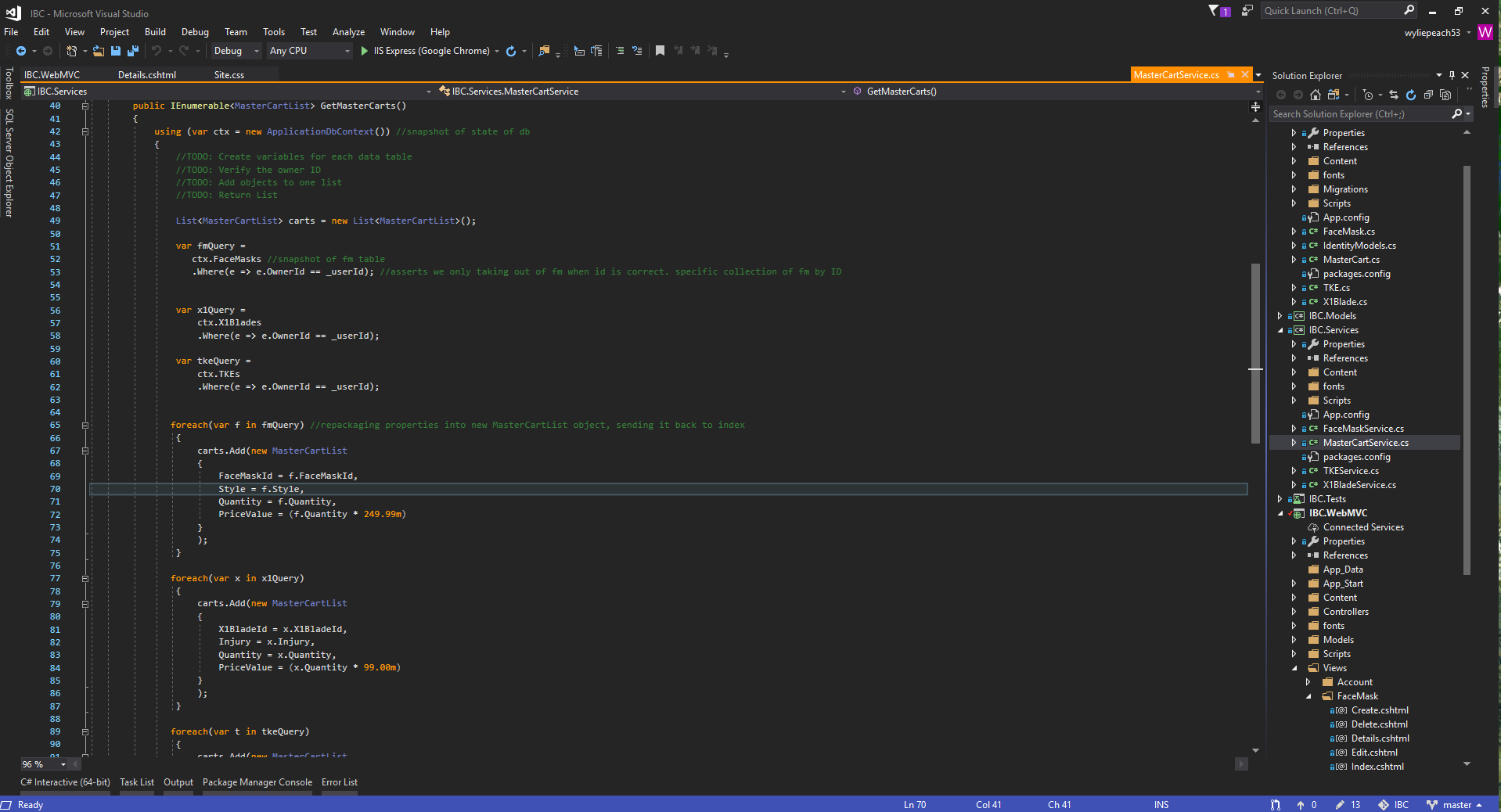Click the wyliepeach53 account name
The image size is (1501, 812).
[x=1432, y=33]
